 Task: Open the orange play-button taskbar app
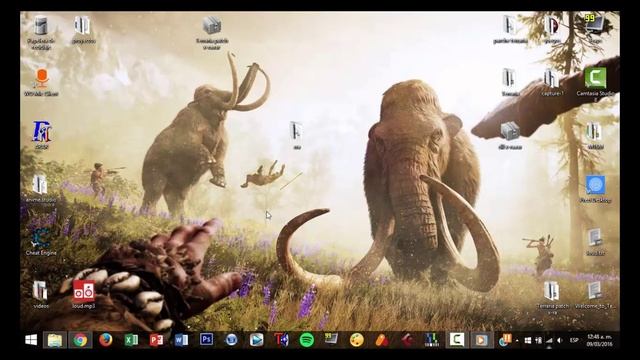(x=482, y=340)
